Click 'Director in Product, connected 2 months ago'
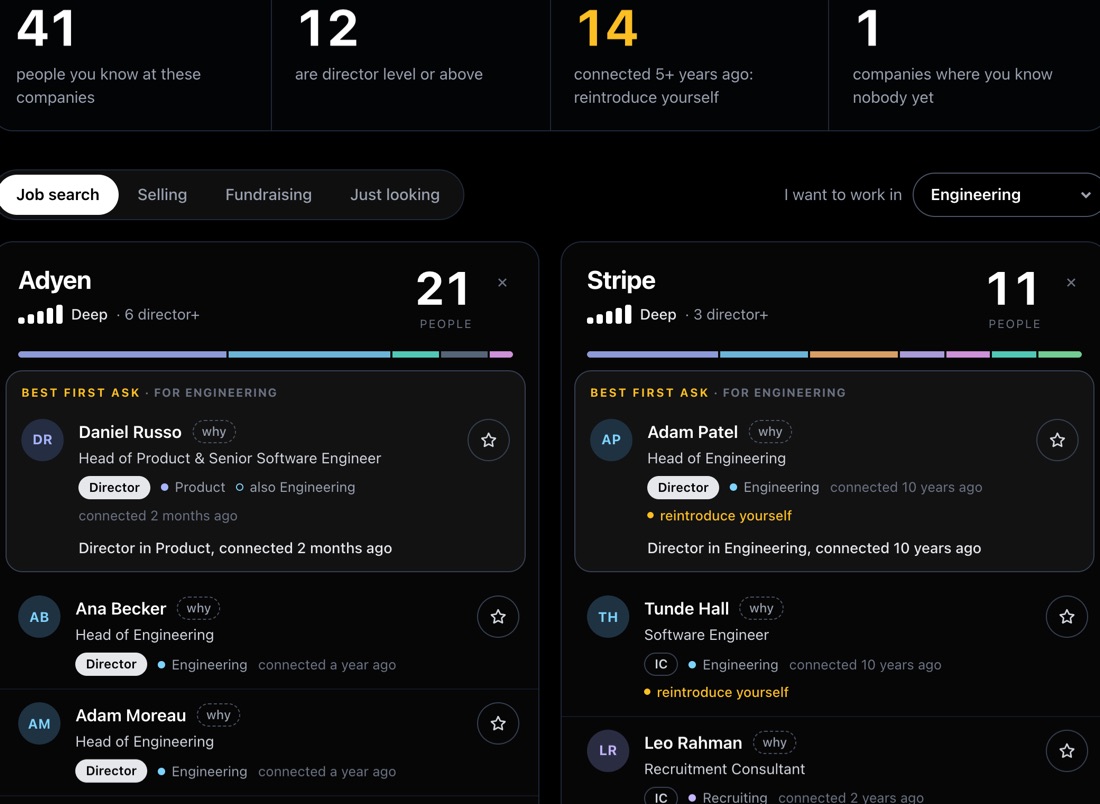 235,549
